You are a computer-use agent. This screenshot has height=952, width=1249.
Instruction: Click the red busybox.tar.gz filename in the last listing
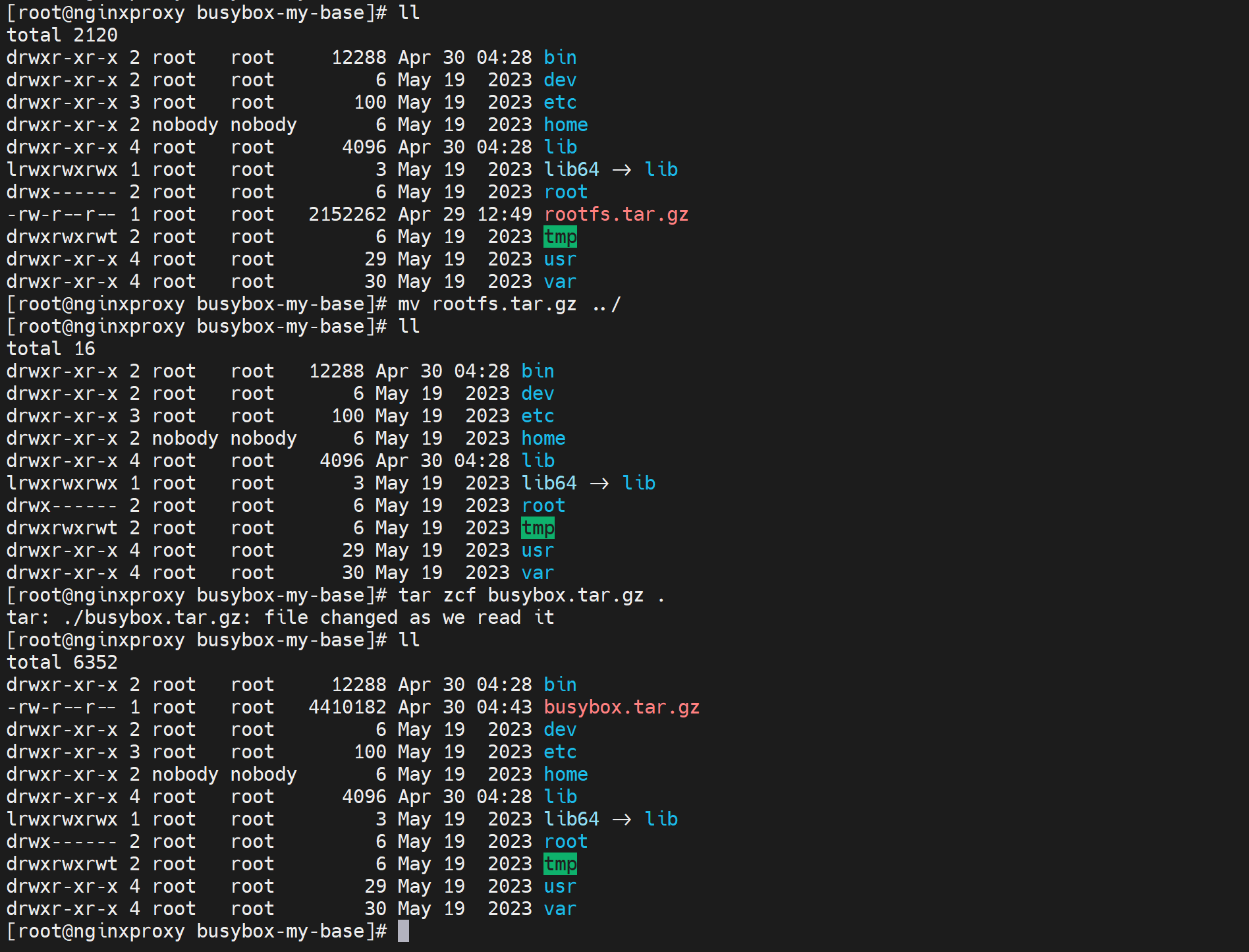621,708
